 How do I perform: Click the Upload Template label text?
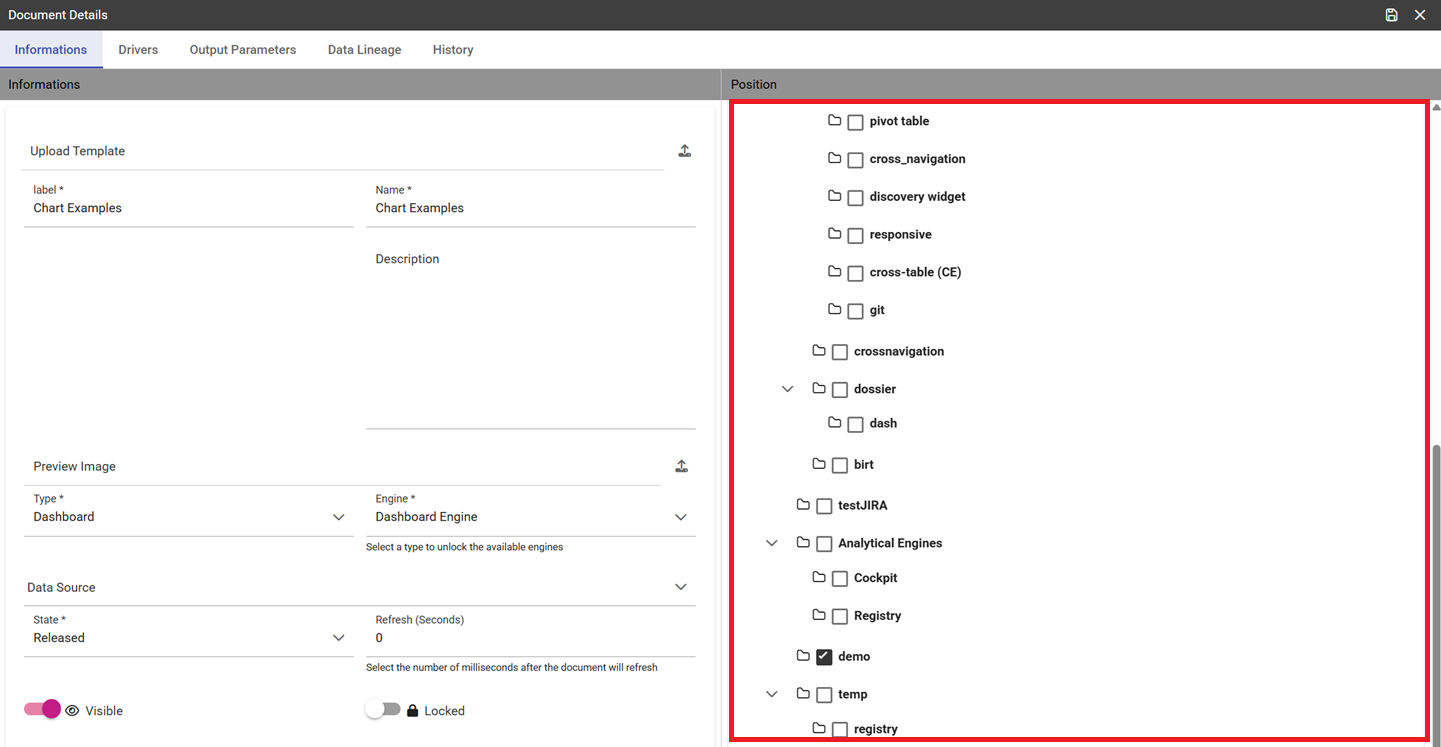coord(77,151)
